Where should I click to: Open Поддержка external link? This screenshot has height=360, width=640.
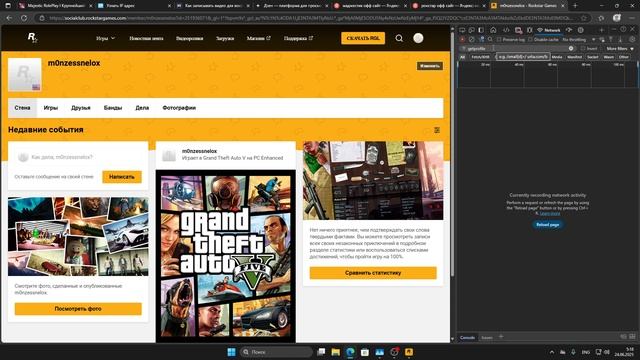298,38
